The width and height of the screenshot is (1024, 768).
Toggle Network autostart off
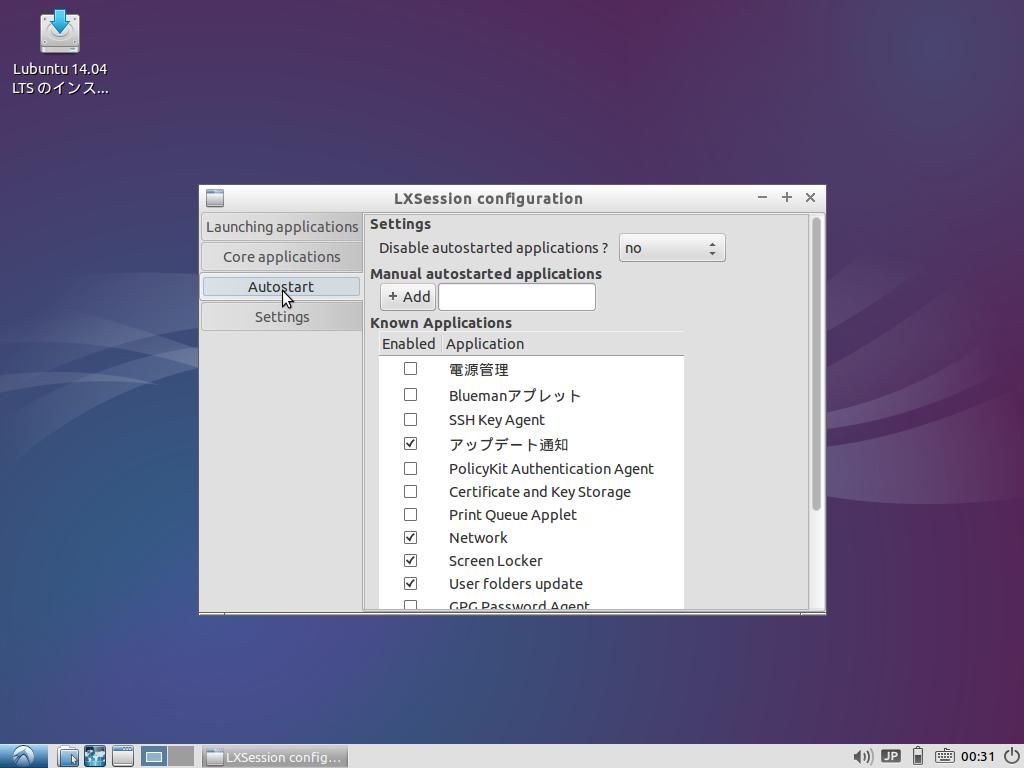pyautogui.click(x=410, y=537)
